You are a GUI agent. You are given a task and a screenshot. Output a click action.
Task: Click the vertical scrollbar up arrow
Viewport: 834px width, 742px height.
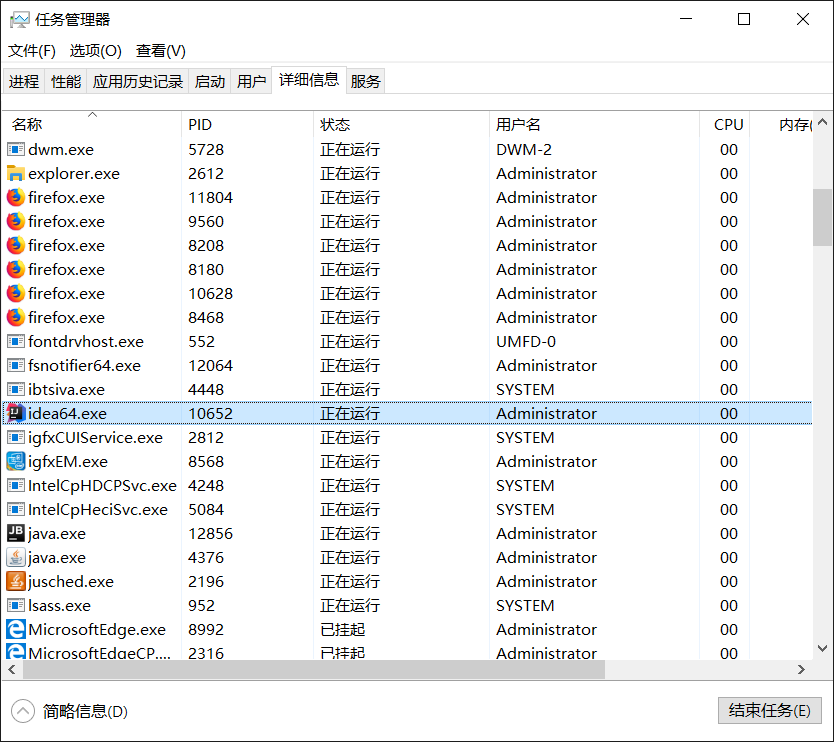tap(822, 122)
